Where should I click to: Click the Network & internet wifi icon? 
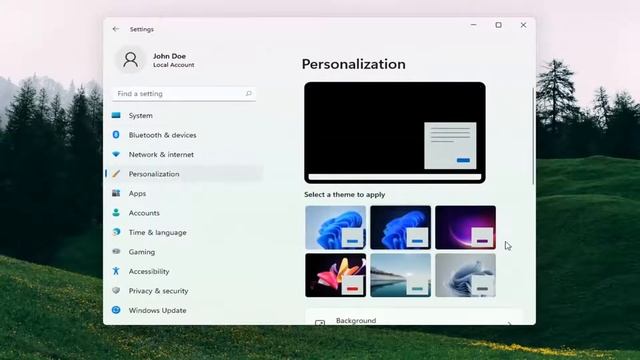pyautogui.click(x=116, y=154)
